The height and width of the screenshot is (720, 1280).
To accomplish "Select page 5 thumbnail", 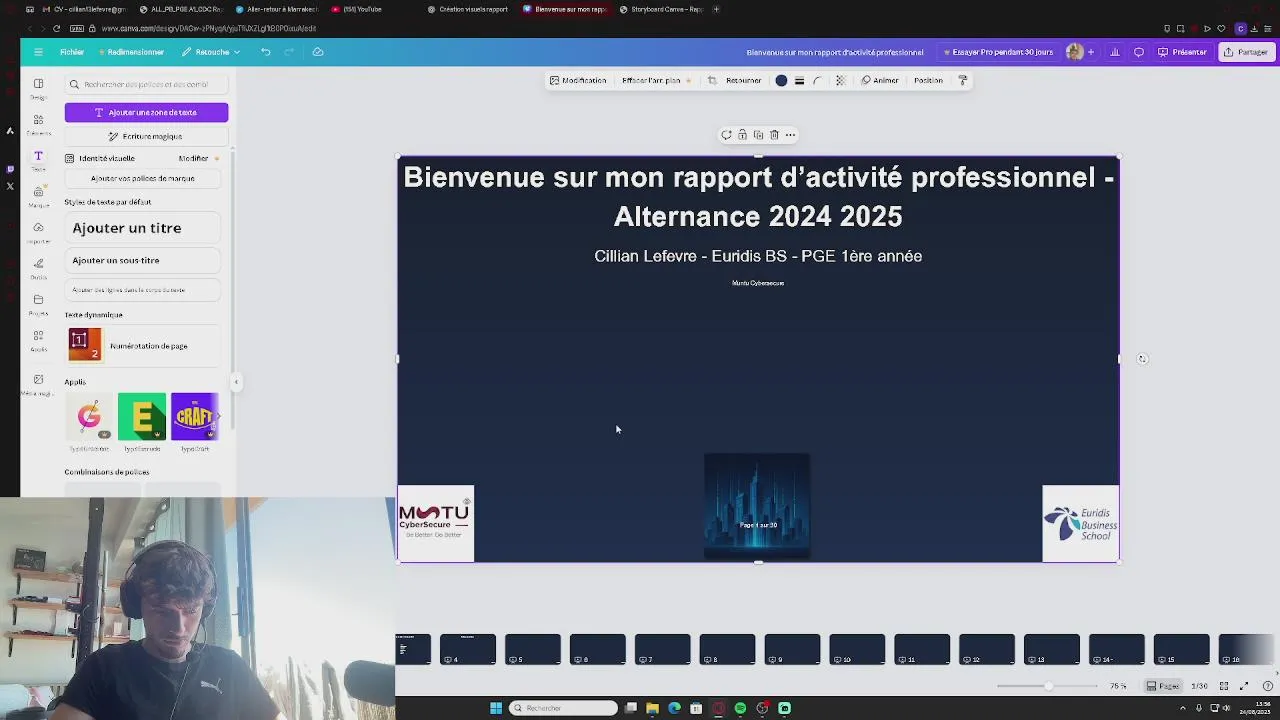I will 533,650.
